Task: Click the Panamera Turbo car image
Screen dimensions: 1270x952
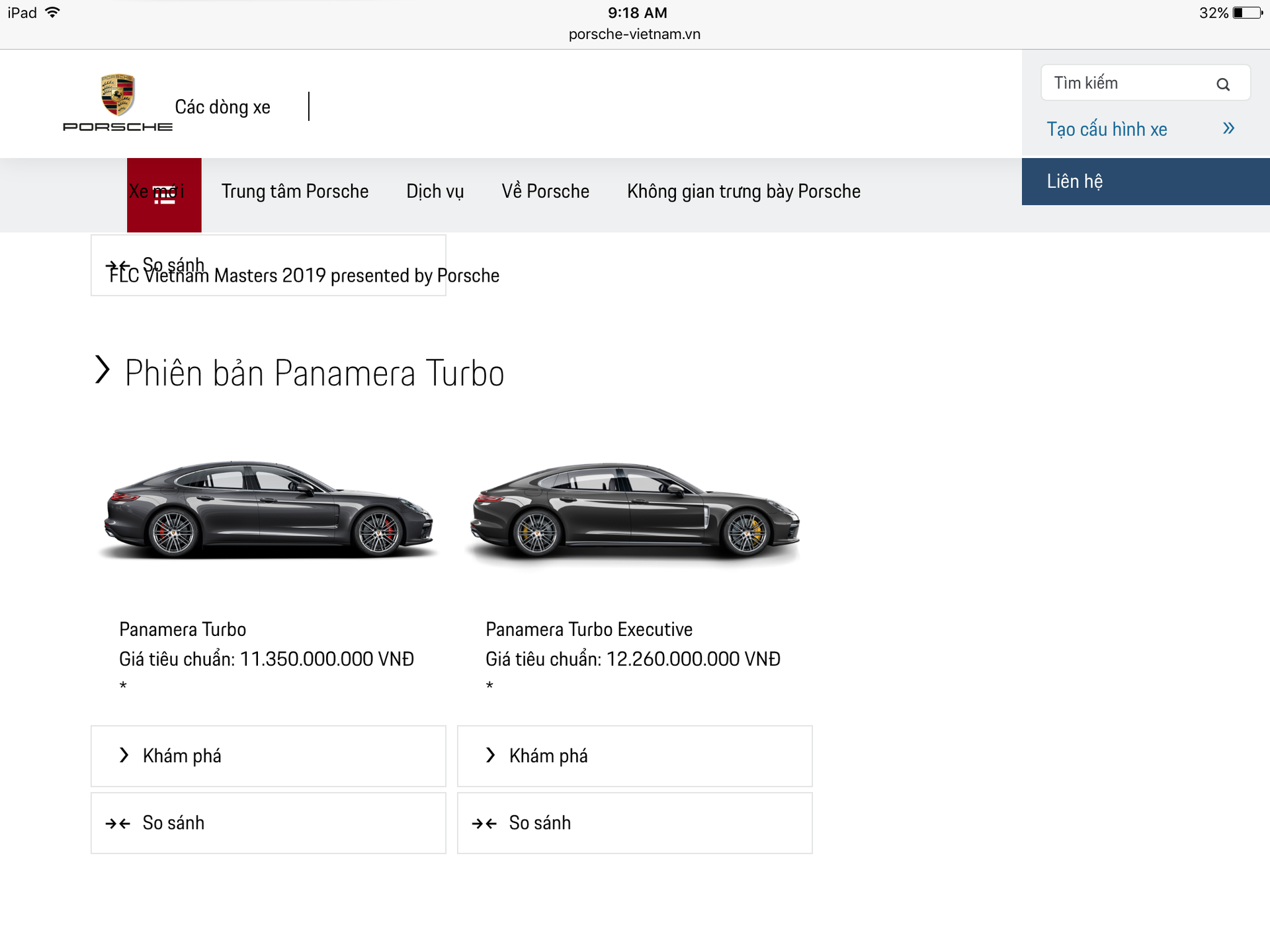Action: (268, 509)
